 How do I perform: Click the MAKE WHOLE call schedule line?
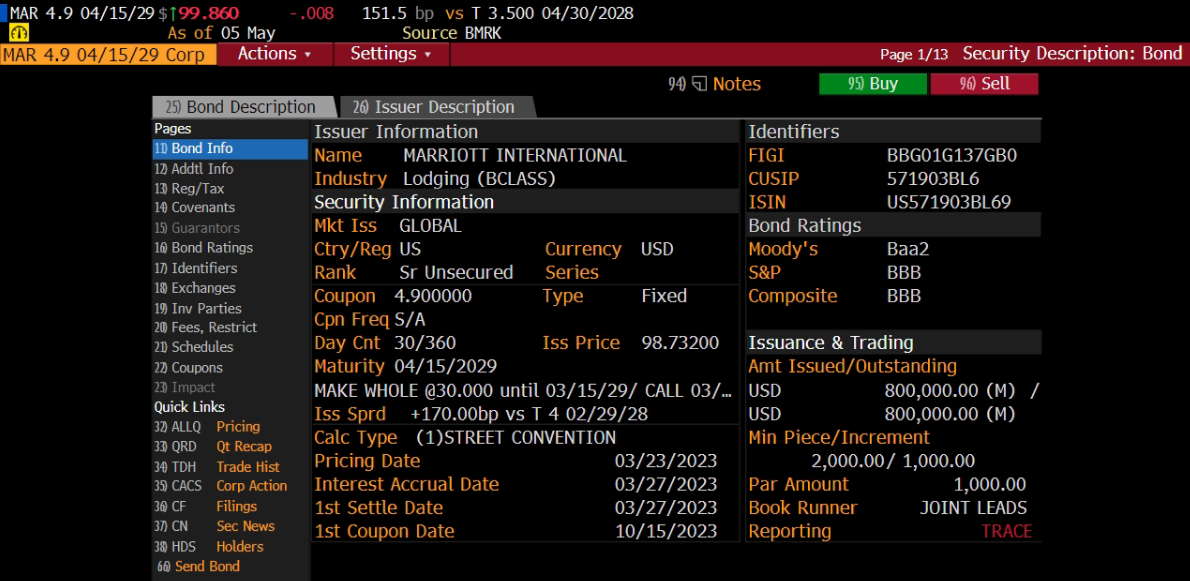pos(524,391)
